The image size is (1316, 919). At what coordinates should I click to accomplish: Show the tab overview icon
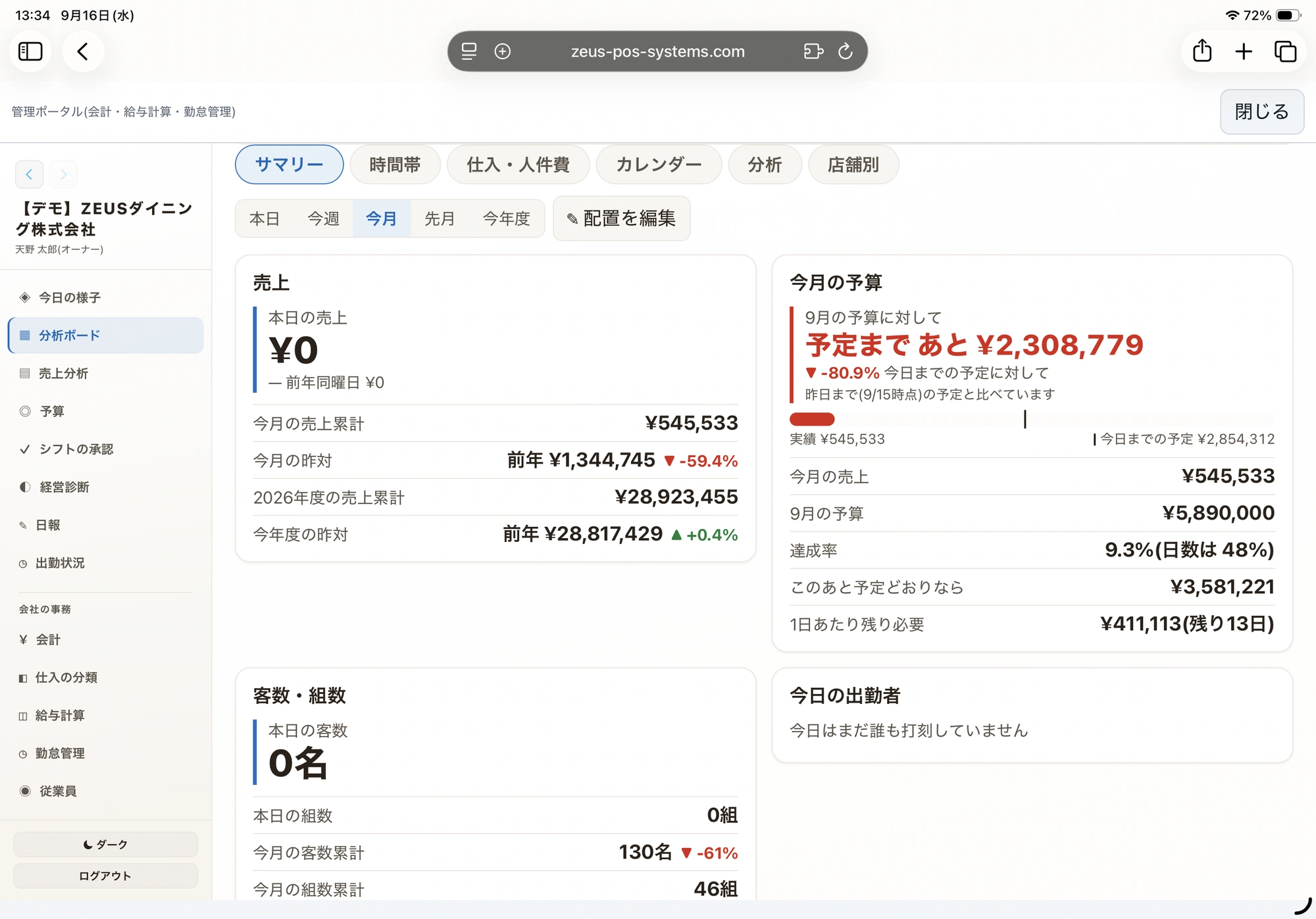point(1285,51)
